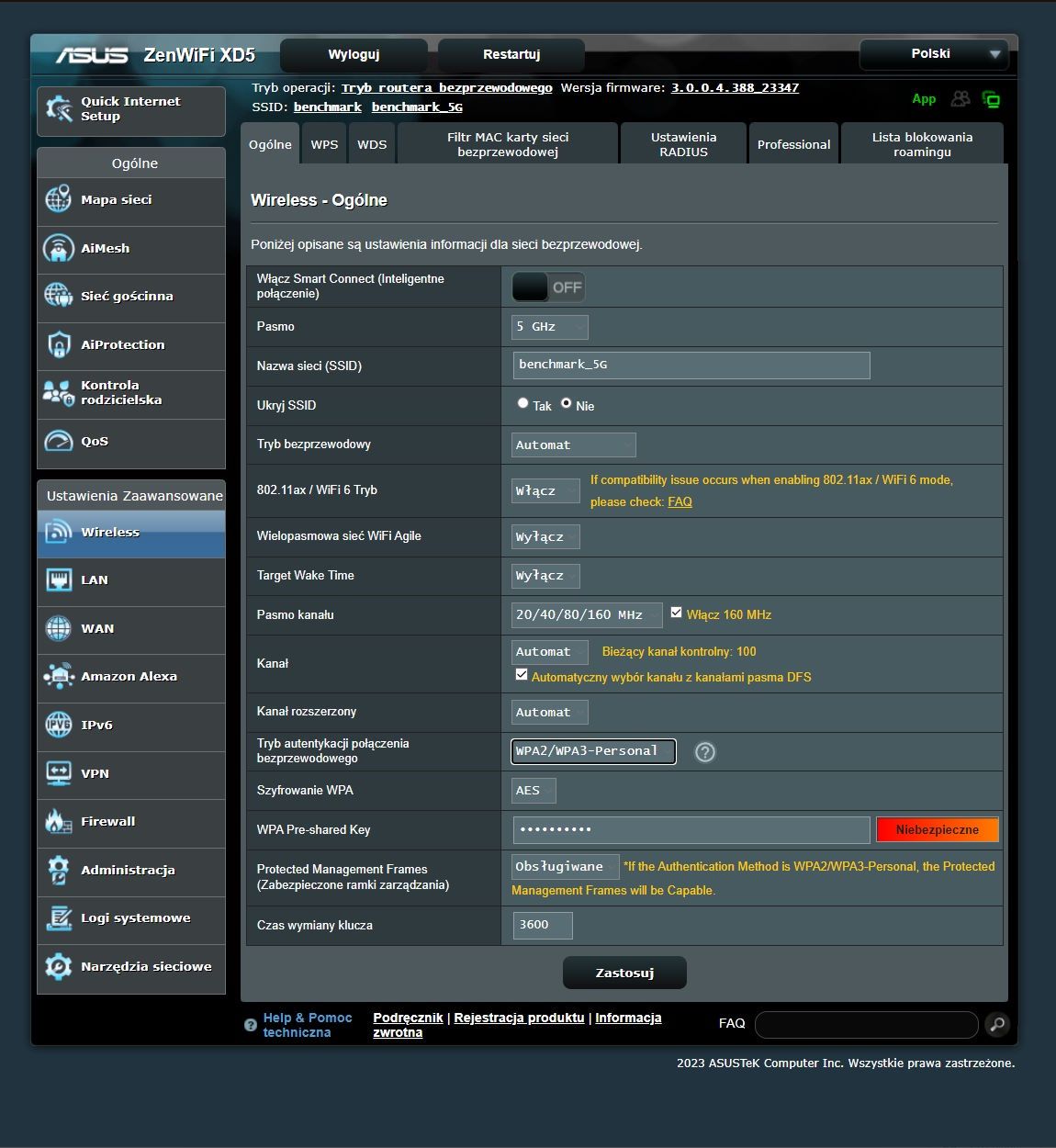Click the network devices icon in header
Image resolution: width=1056 pixels, height=1148 pixels.
pos(991,99)
